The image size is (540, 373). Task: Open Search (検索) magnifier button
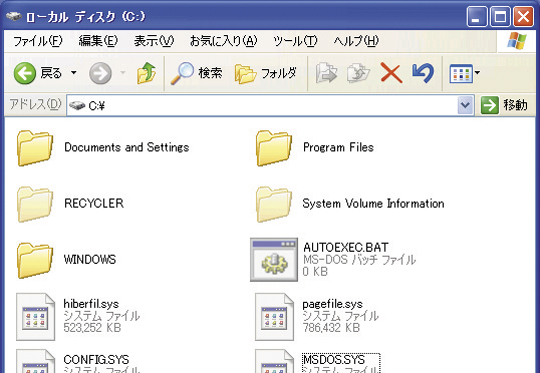click(196, 73)
